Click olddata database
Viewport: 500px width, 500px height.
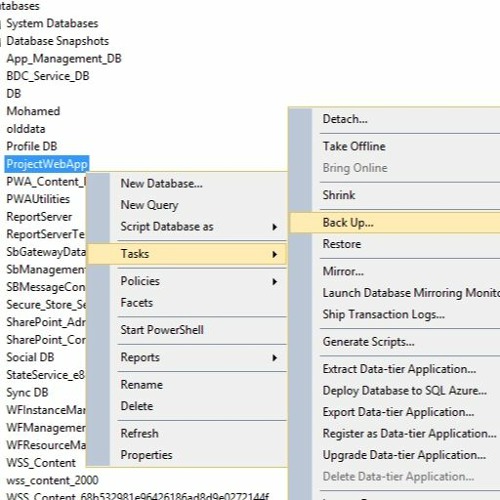point(26,129)
